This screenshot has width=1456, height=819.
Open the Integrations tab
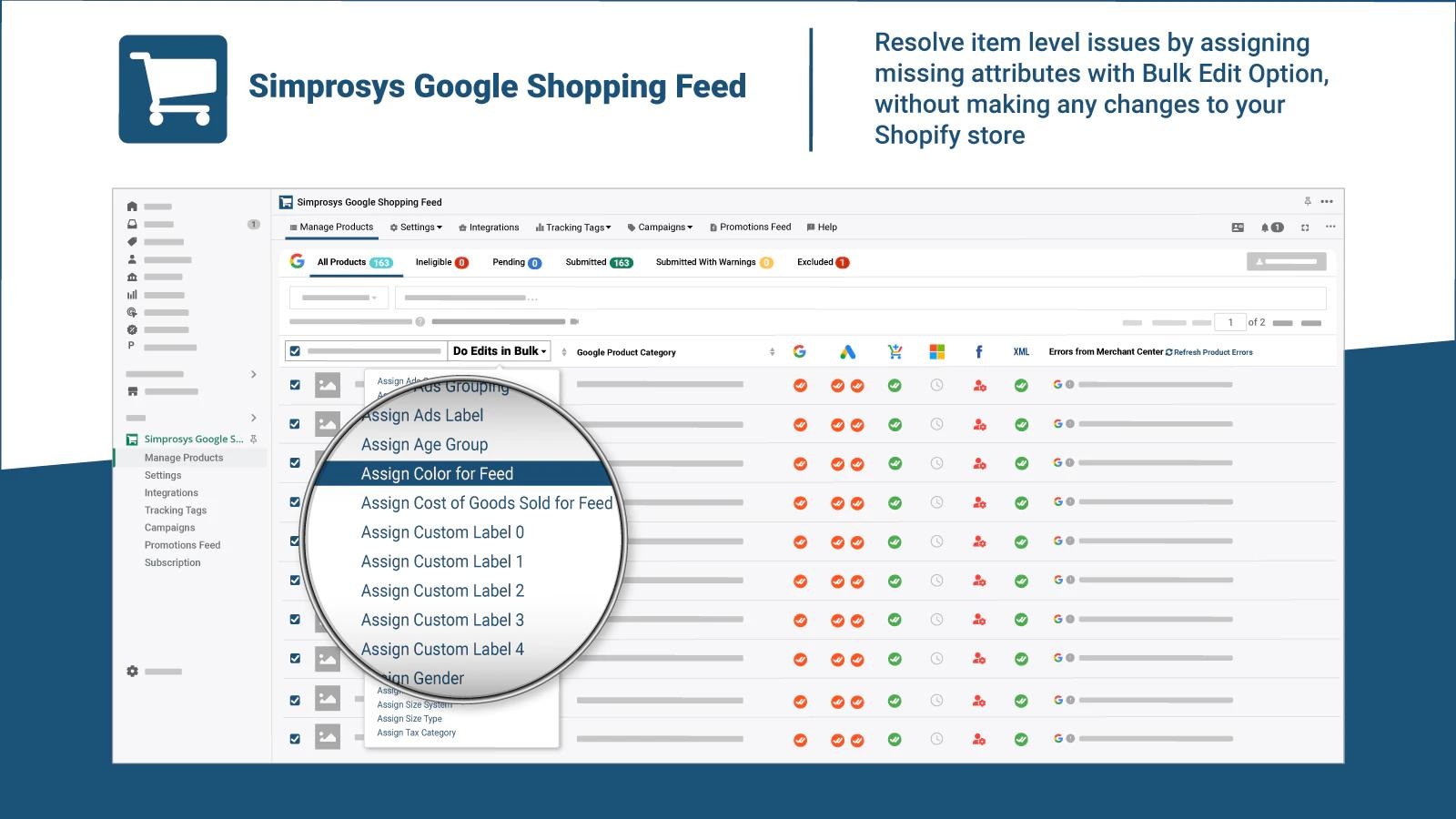pyautogui.click(x=489, y=227)
